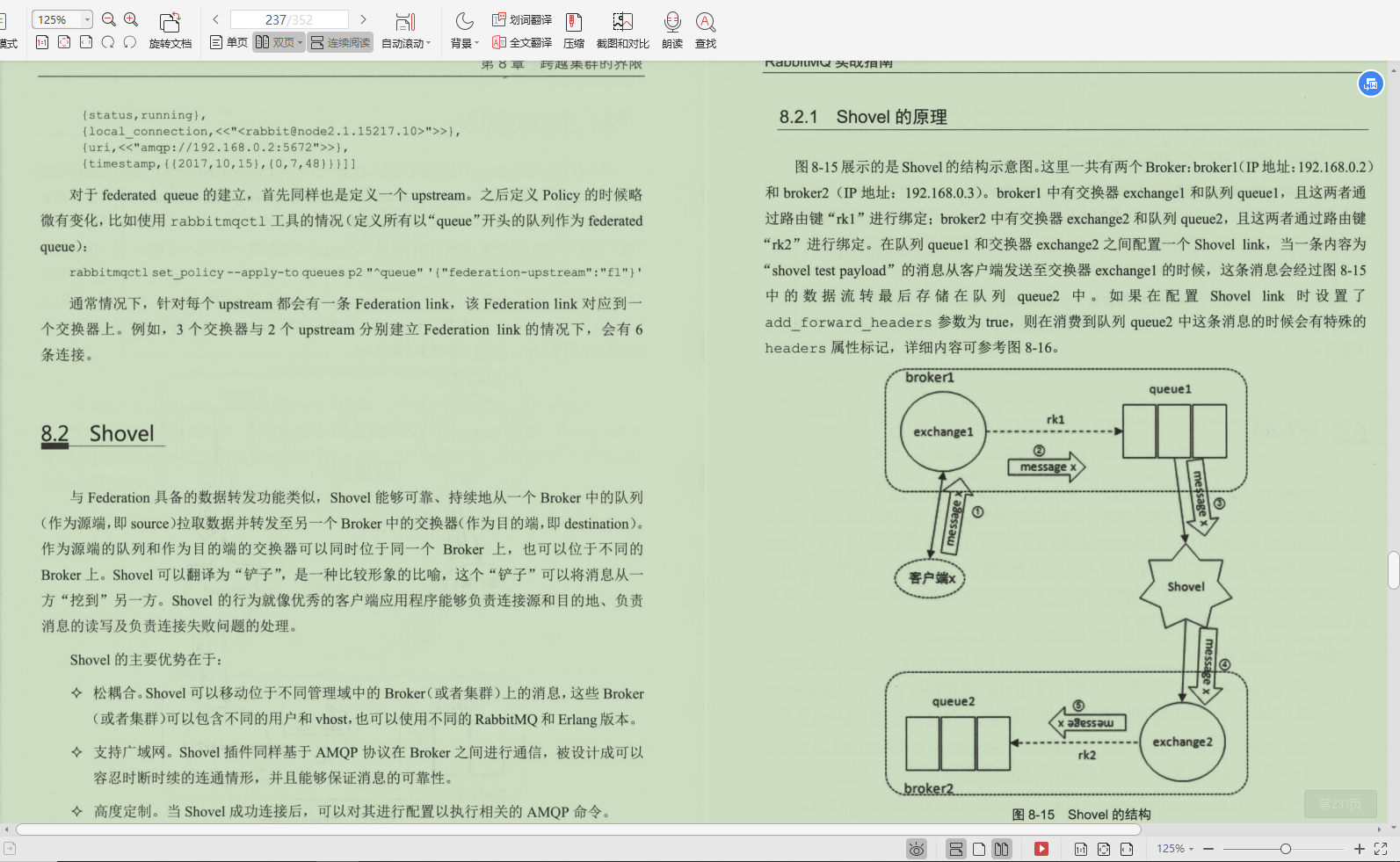Click the zoom in magnifier icon
This screenshot has width=1400, height=862.
tap(131, 19)
